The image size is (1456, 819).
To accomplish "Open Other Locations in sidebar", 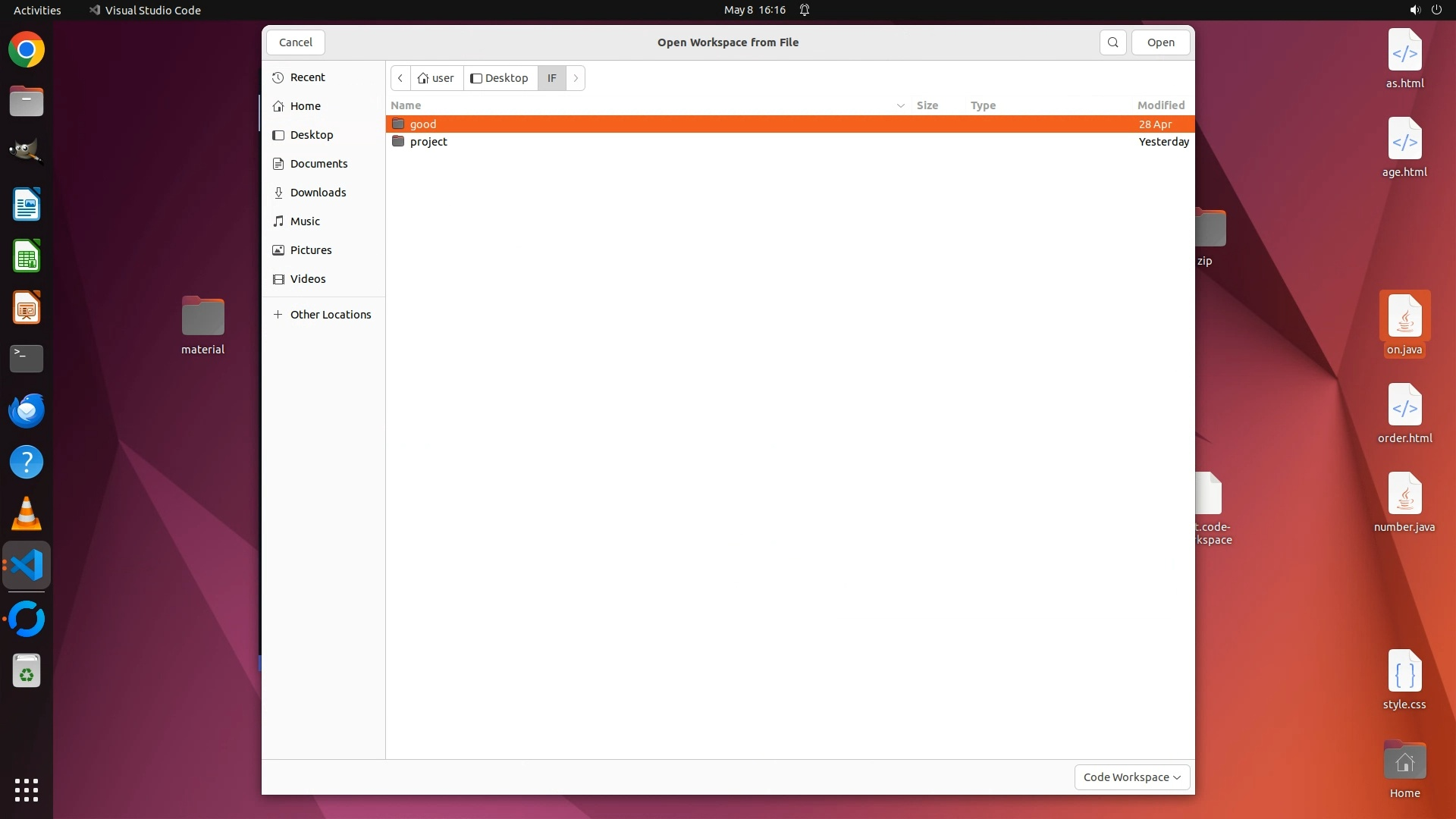I will [330, 315].
